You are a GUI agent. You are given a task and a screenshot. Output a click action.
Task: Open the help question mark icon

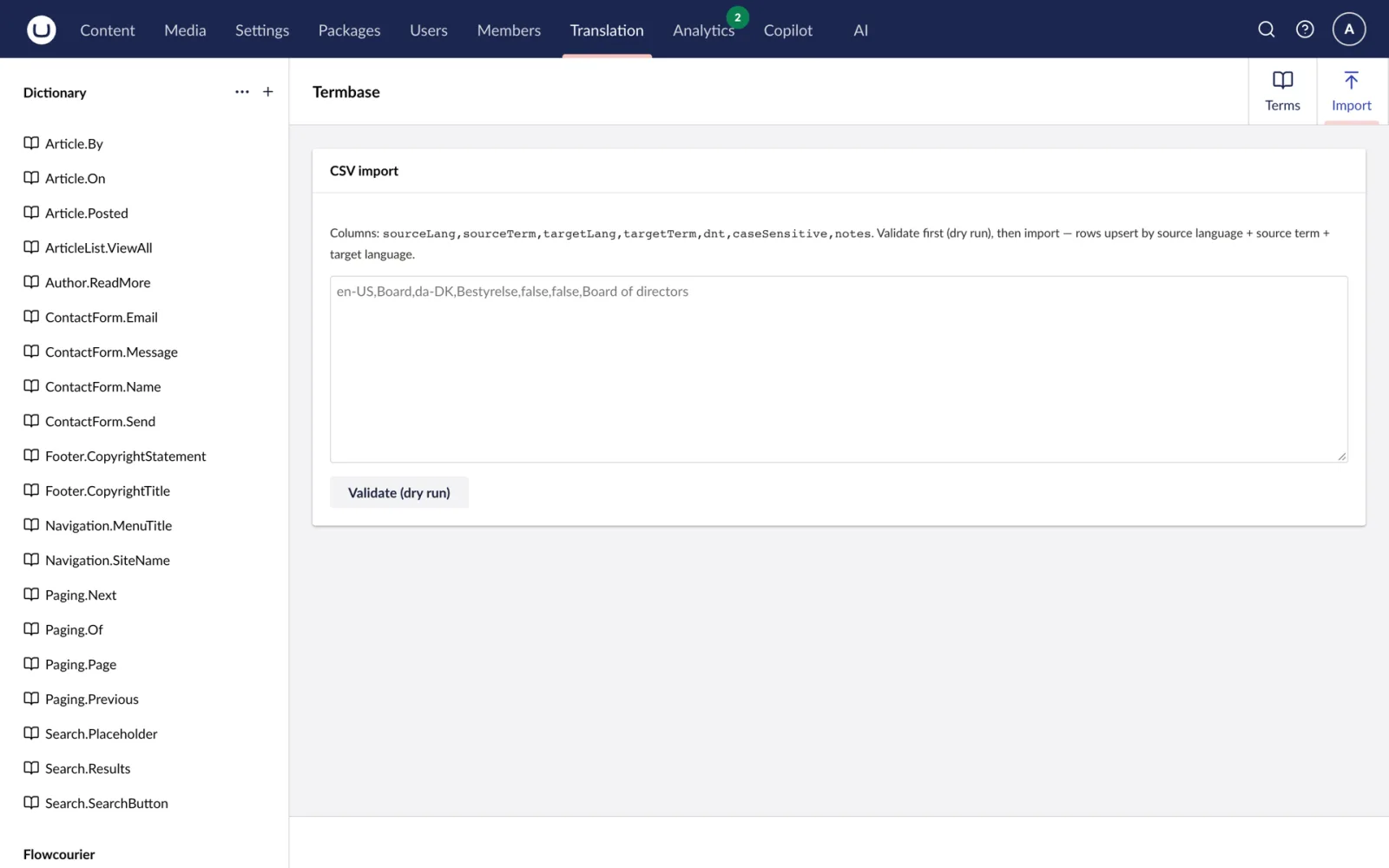pos(1305,30)
